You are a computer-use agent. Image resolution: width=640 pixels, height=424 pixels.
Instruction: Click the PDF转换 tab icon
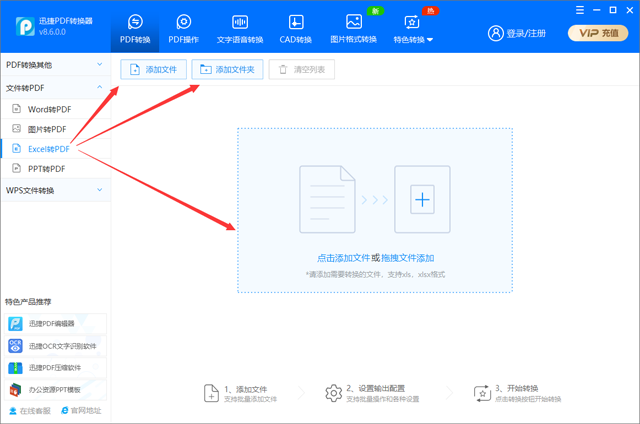point(135,22)
